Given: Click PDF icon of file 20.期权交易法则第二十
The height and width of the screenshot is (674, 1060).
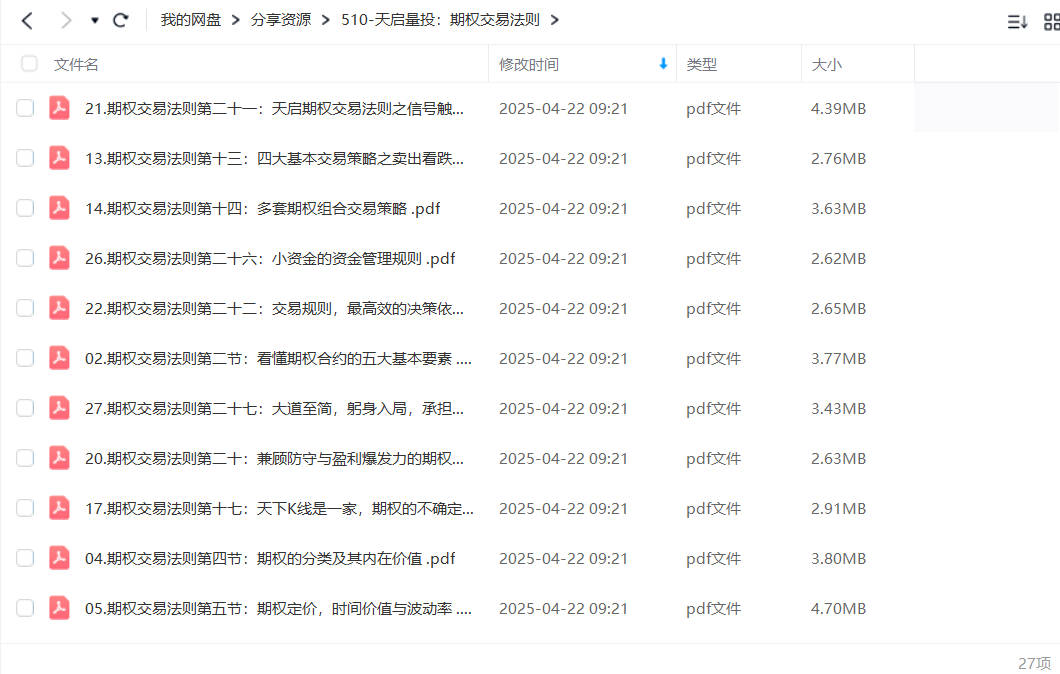Looking at the screenshot, I should point(59,458).
